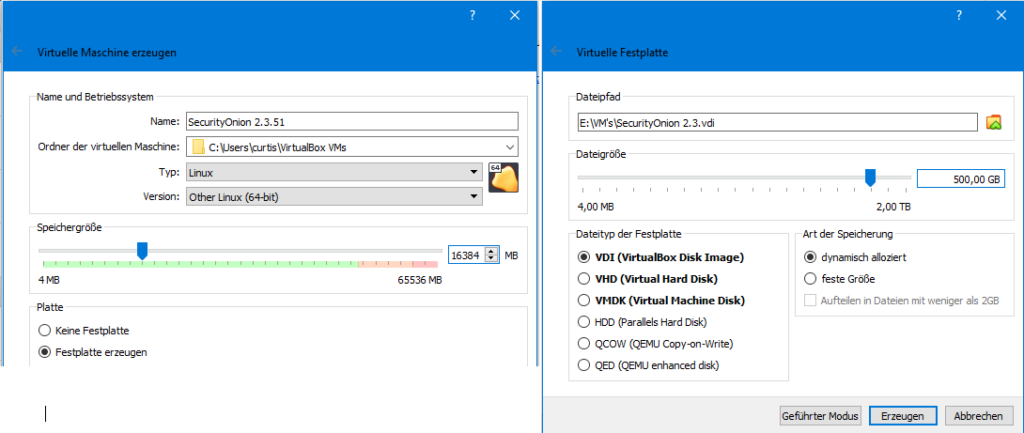Click the Erzeugen button
Screen dimensions: 1024x433
902,415
